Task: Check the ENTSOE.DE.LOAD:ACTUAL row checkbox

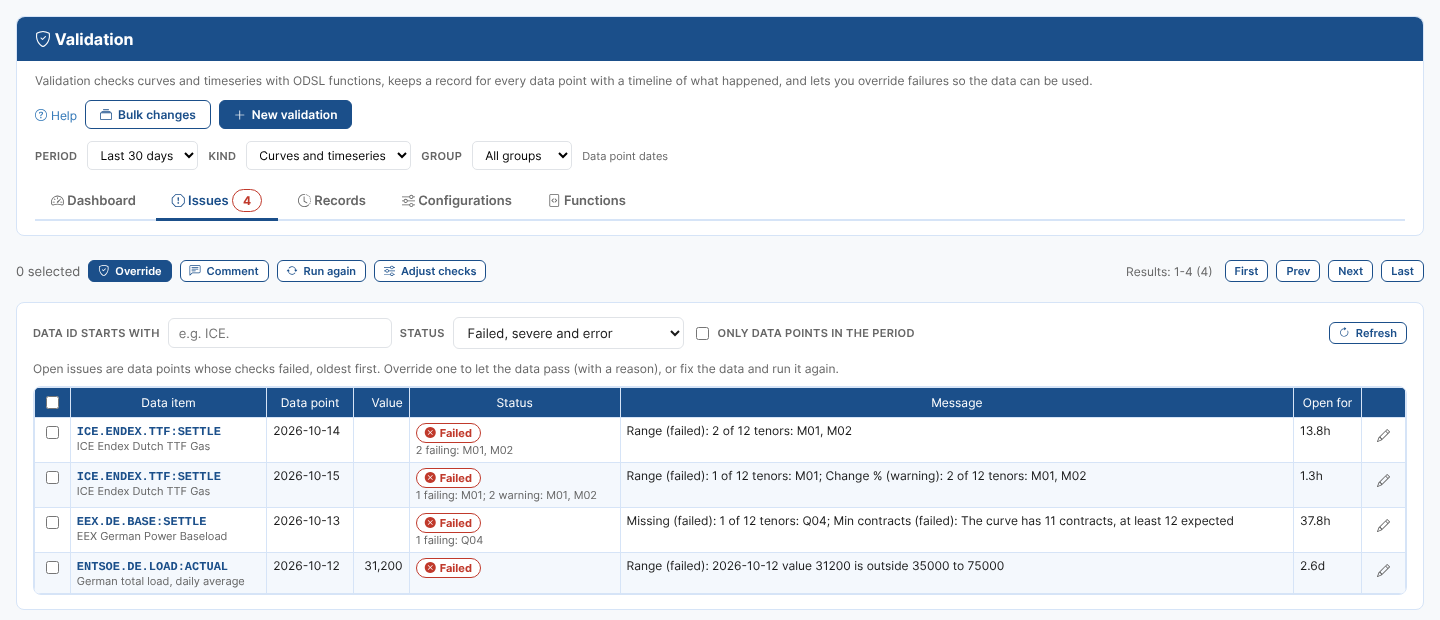Action: 53,568
